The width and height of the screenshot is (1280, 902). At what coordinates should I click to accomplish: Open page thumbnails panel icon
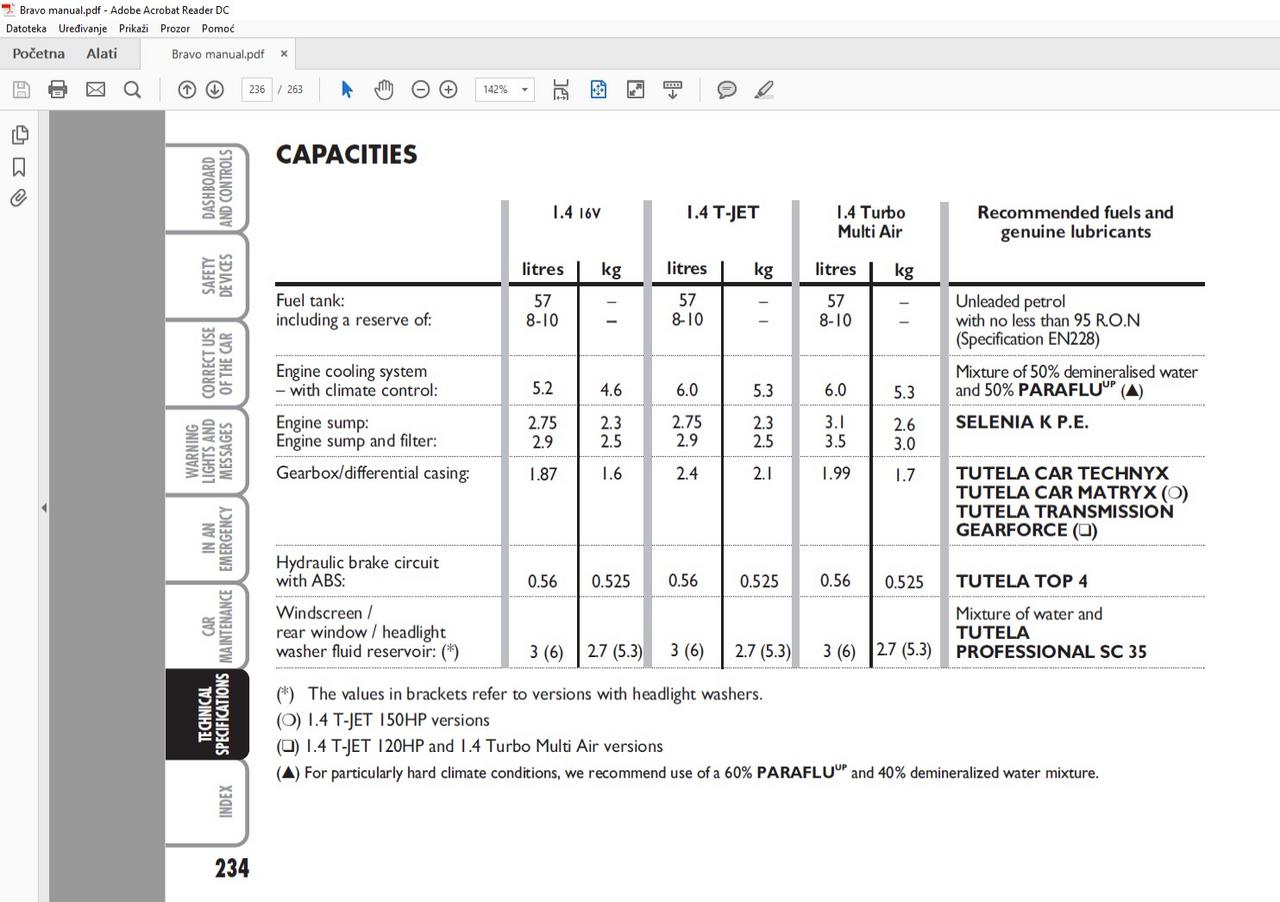click(x=19, y=134)
